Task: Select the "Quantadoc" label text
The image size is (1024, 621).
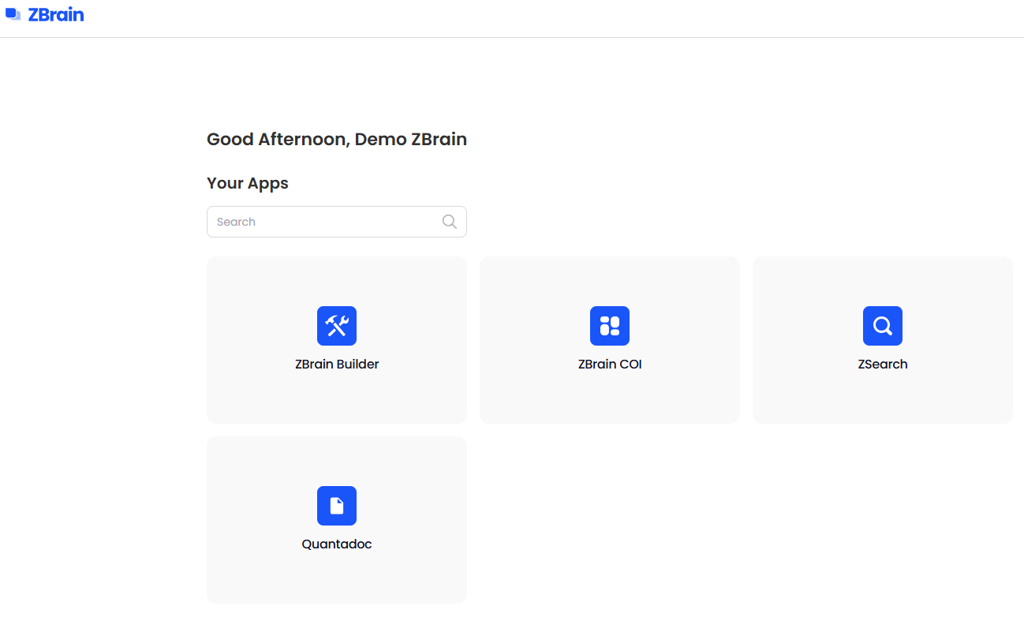Action: [x=336, y=544]
